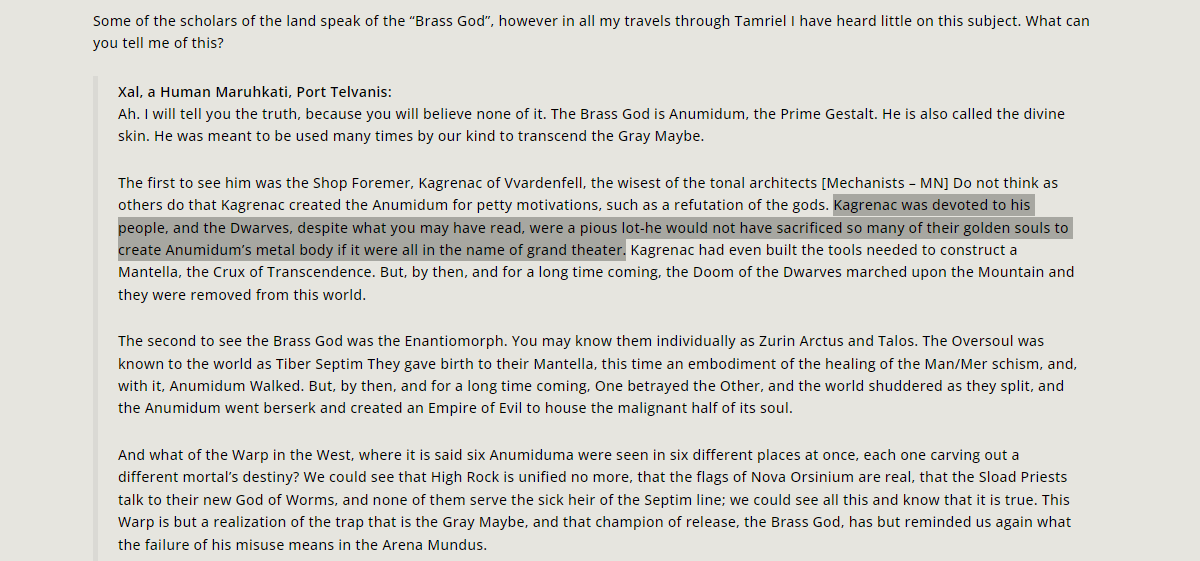The width and height of the screenshot is (1200, 561).
Task: Click the highlighted passage about Kagrenac's devotion
Action: (x=593, y=227)
